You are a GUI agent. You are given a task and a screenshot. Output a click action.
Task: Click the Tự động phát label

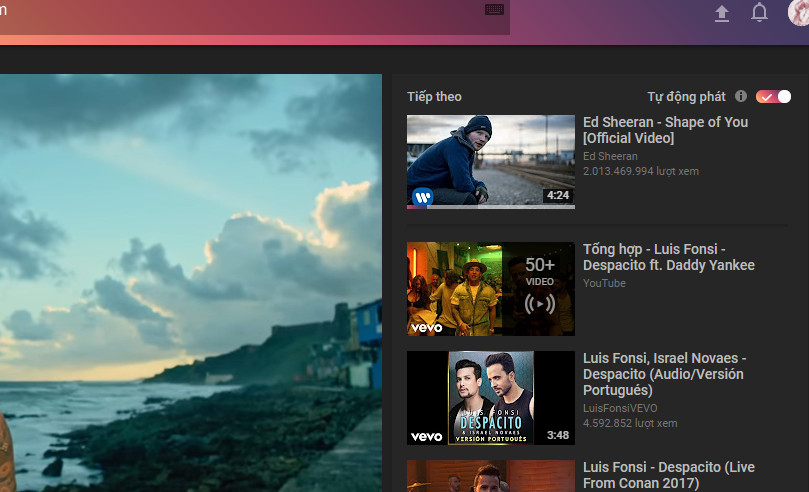686,96
